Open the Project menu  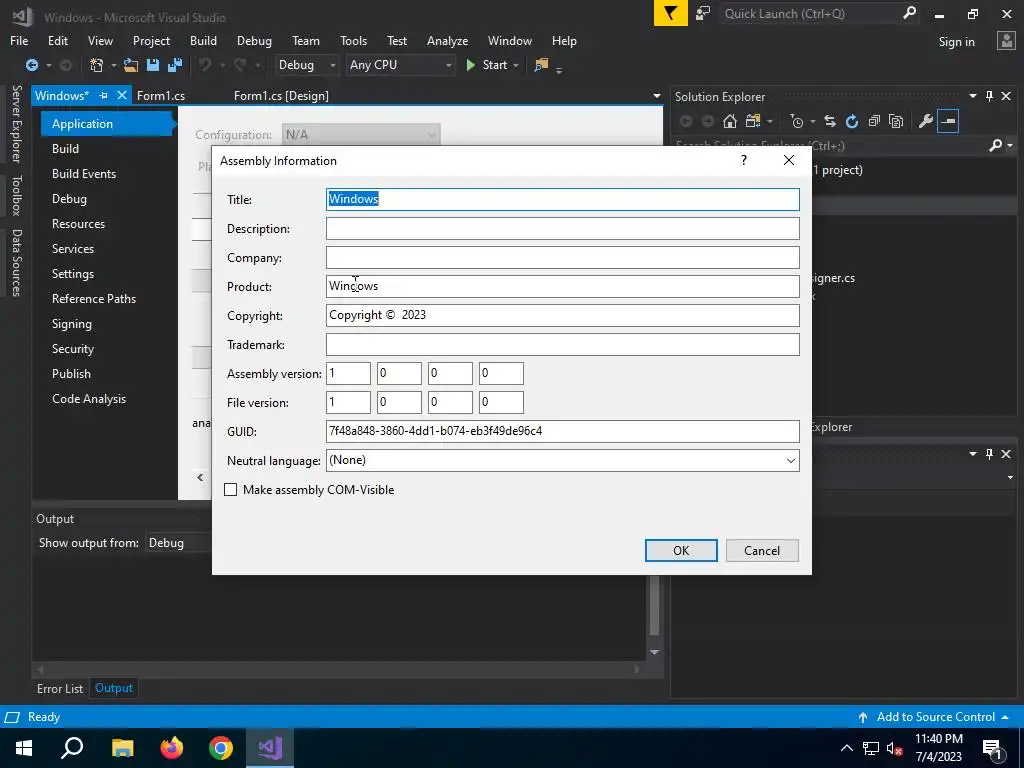(152, 40)
